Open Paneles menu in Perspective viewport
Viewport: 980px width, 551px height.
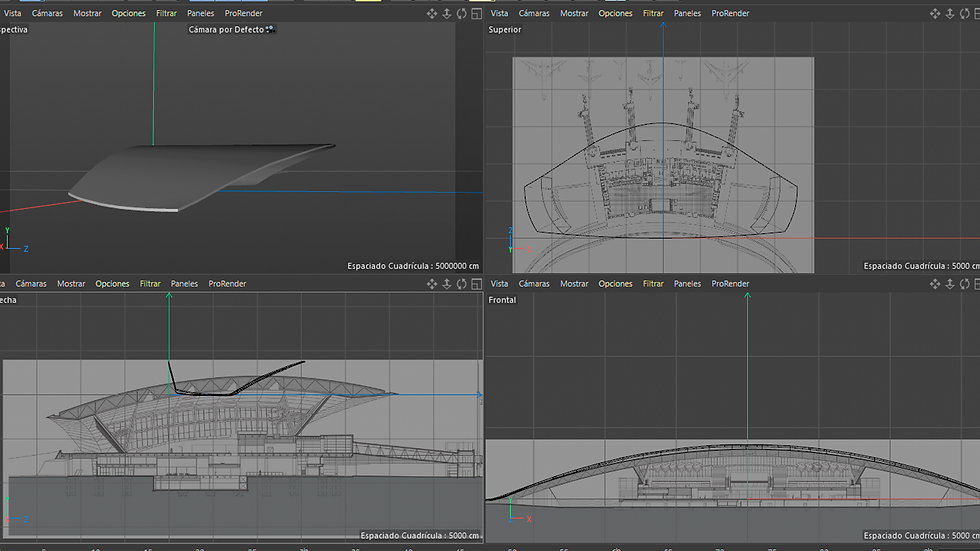coord(201,13)
